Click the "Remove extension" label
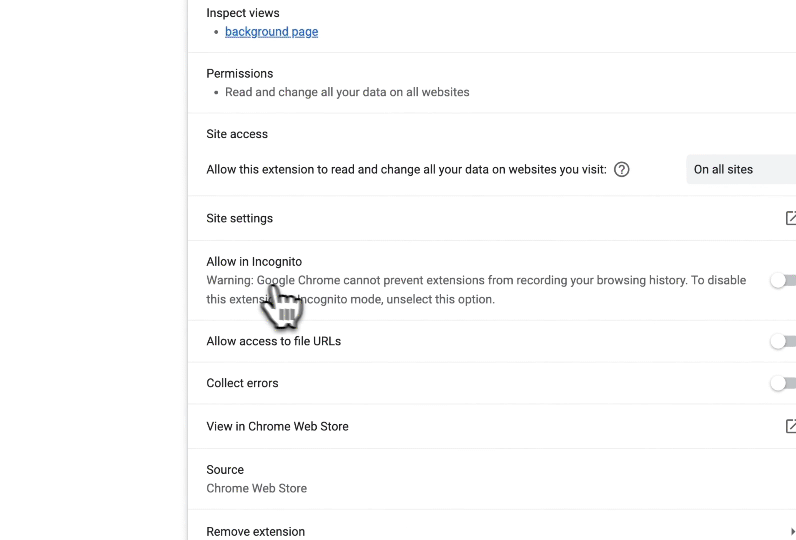The image size is (796, 540). tap(255, 532)
